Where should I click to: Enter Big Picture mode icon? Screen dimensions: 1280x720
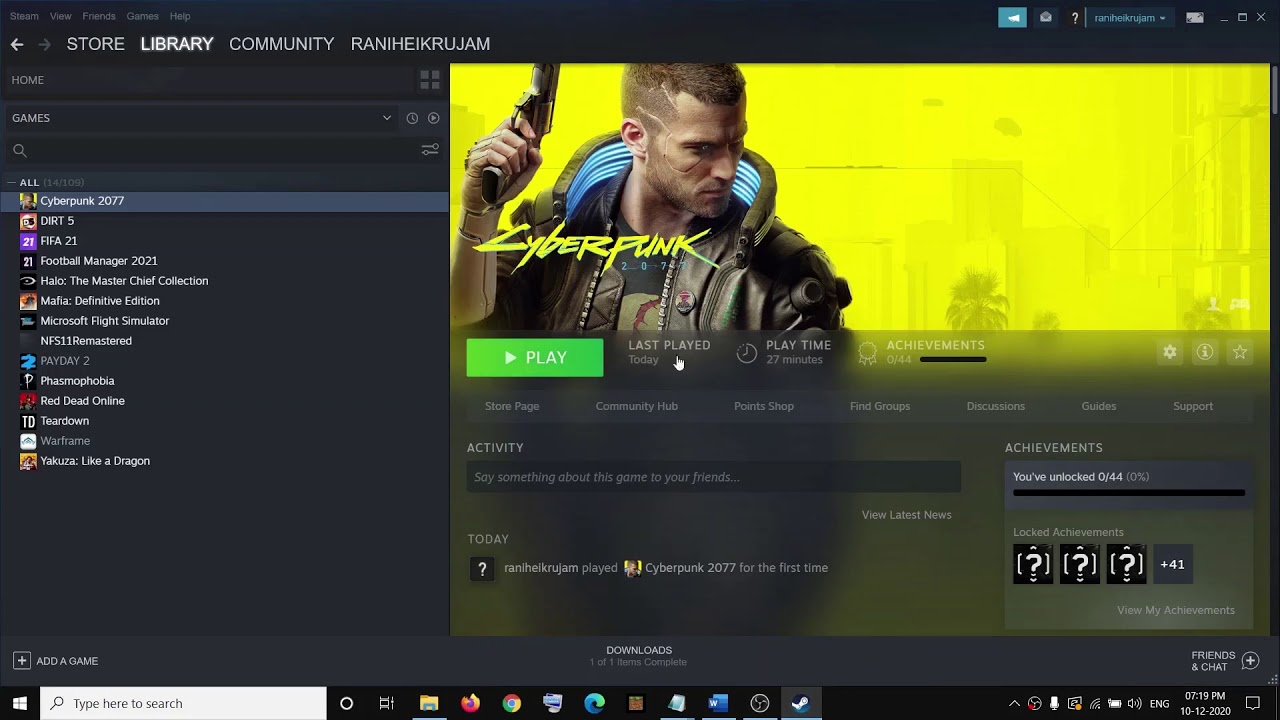(x=1195, y=17)
